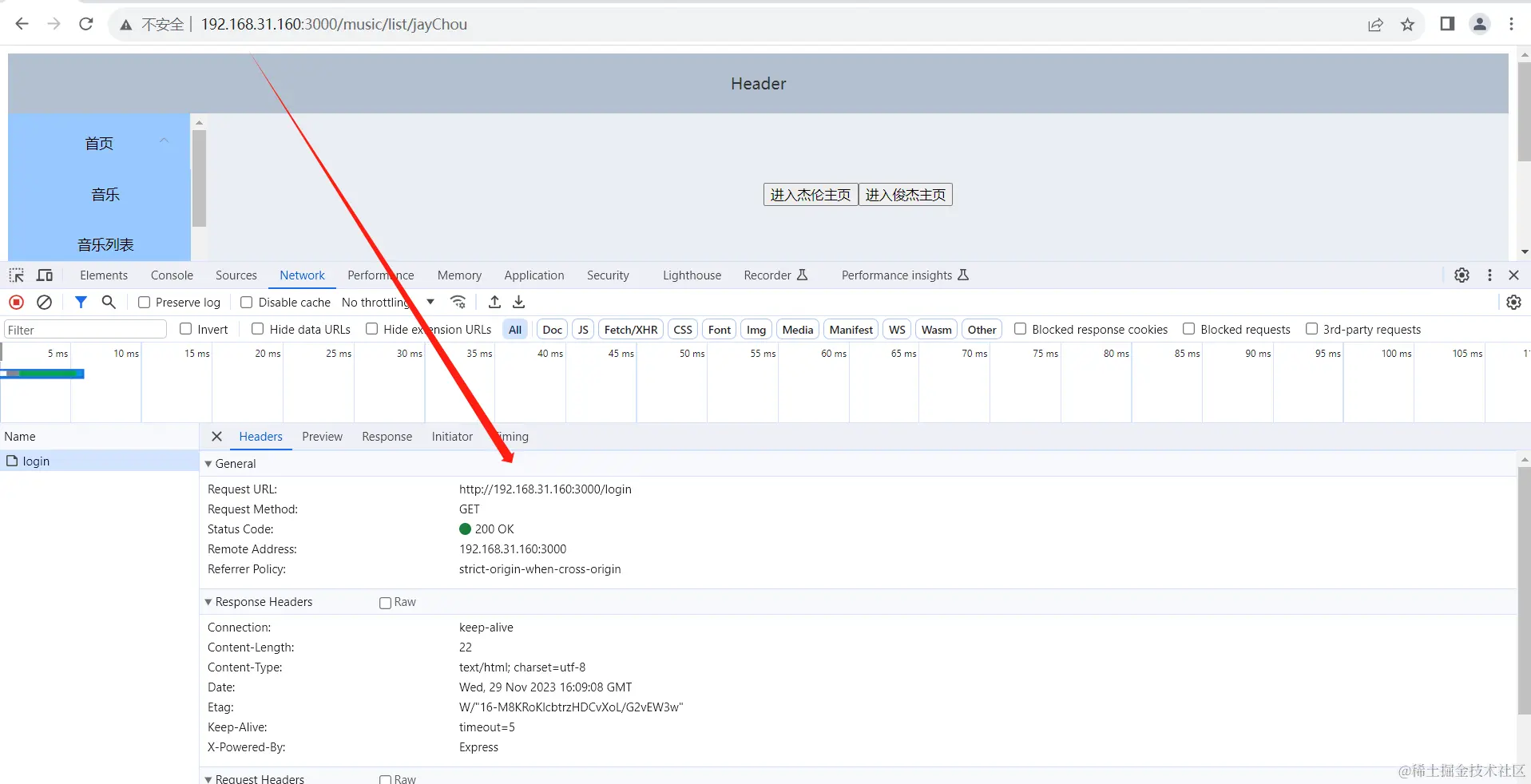1531x784 pixels.
Task: Close the DevTools panel
Action: [1513, 275]
